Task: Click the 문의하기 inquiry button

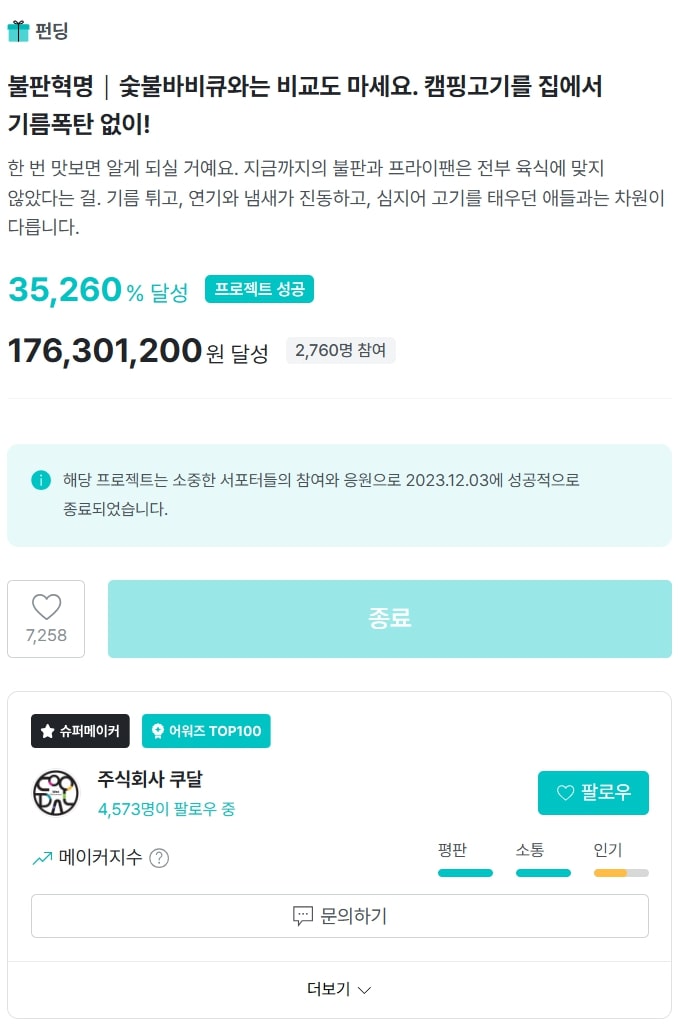Action: click(340, 916)
